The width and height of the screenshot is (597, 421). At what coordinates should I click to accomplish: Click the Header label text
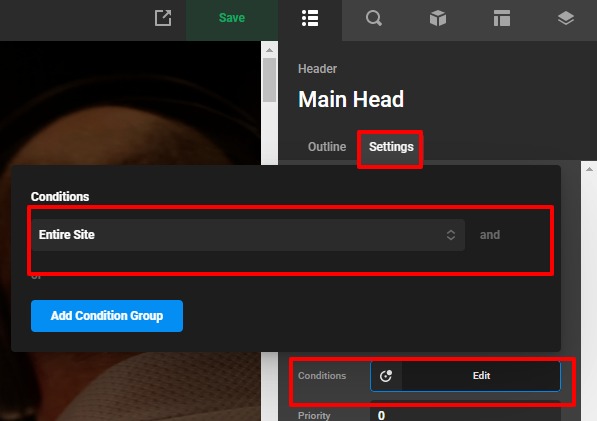tap(317, 69)
